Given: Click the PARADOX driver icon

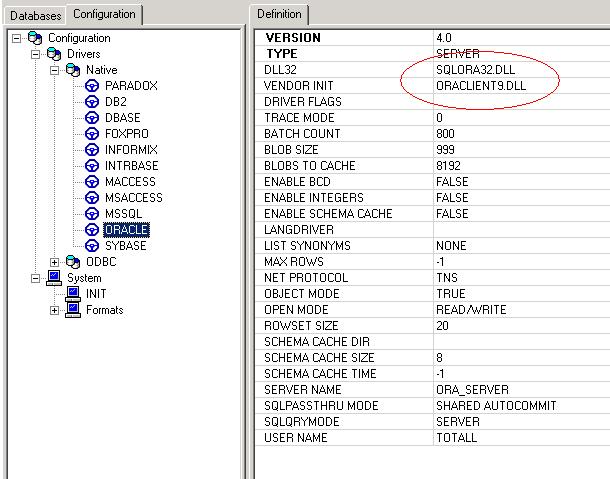Looking at the screenshot, I should [92, 86].
